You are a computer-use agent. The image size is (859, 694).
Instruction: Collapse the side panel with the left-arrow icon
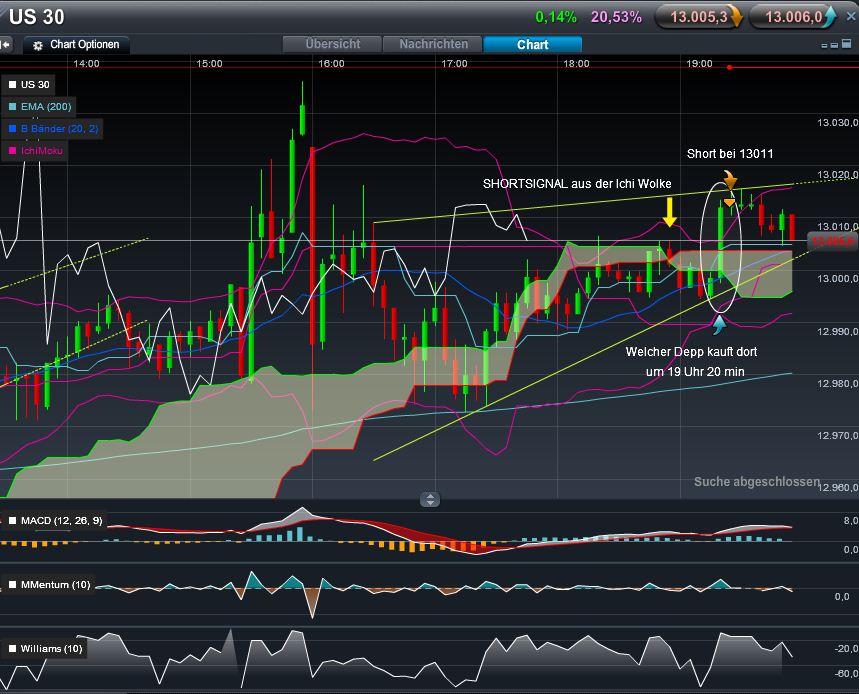[5, 44]
